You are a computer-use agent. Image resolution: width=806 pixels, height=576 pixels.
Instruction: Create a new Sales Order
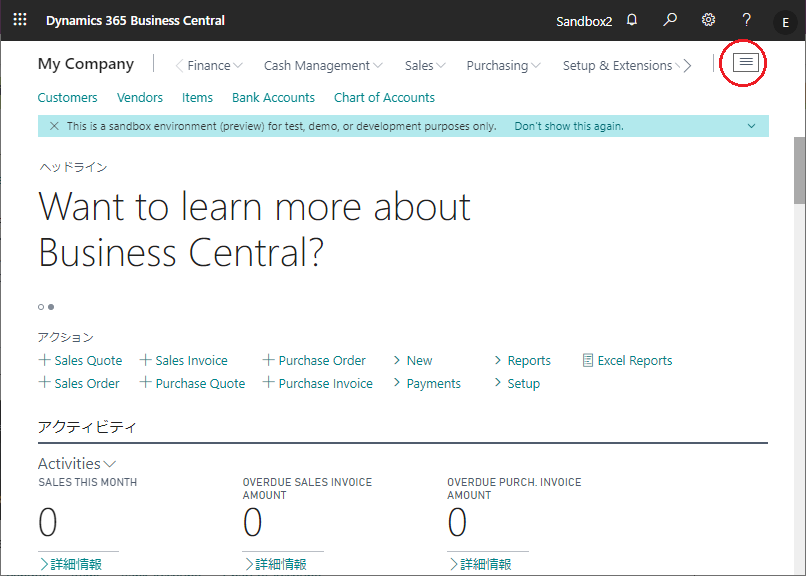pyautogui.click(x=79, y=383)
